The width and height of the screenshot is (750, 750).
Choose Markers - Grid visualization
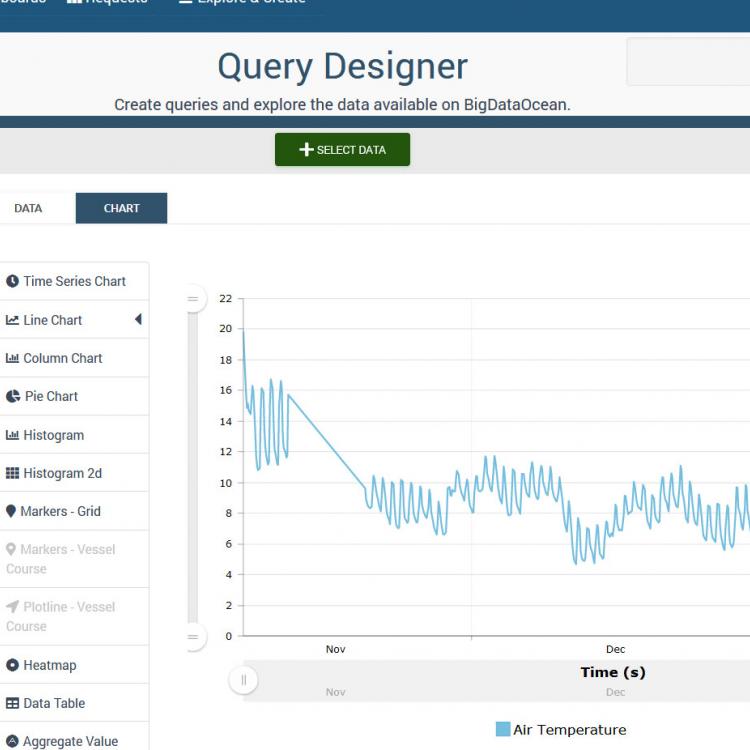pyautogui.click(x=74, y=511)
